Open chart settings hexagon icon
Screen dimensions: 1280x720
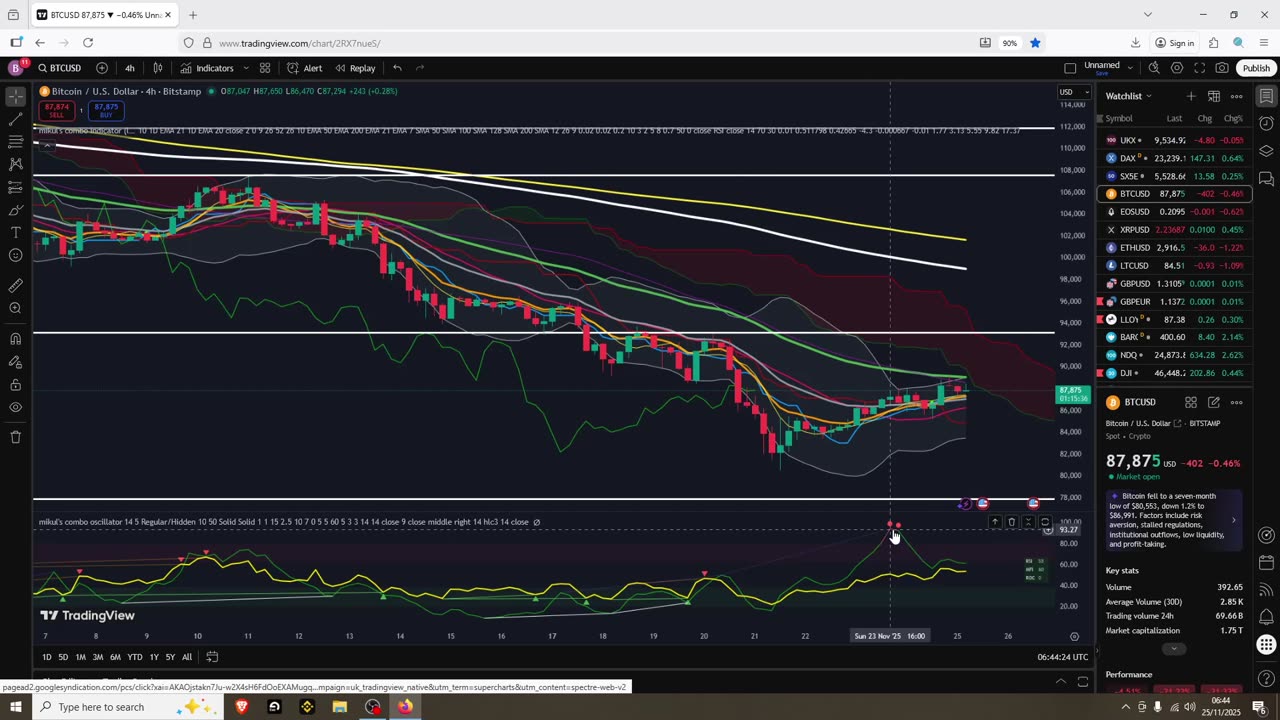1177,68
